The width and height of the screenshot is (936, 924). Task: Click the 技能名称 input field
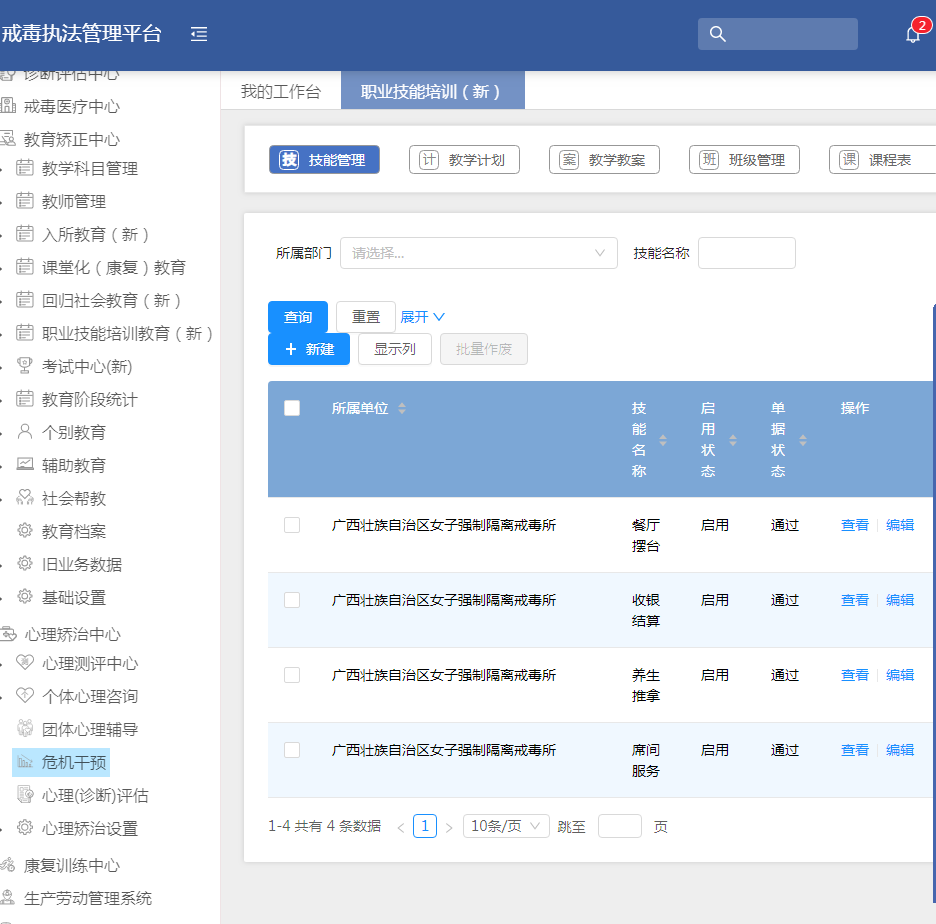point(747,253)
